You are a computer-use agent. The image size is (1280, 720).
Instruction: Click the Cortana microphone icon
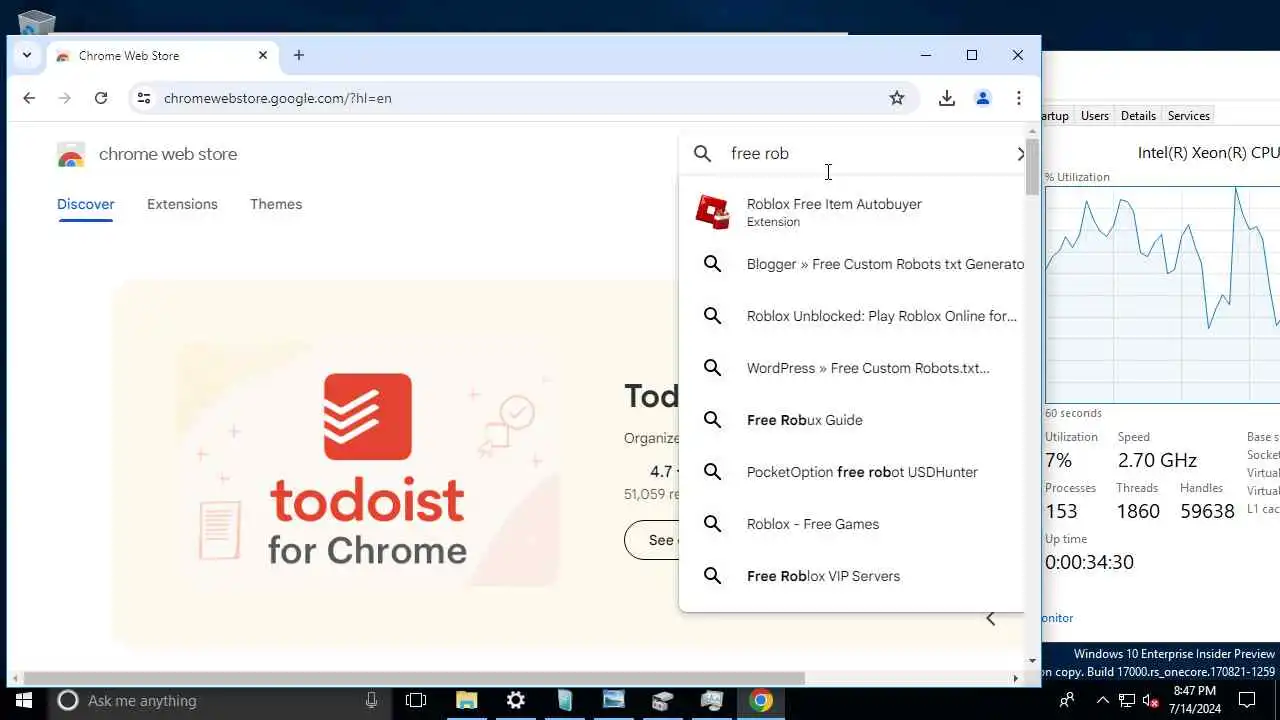[x=372, y=700]
